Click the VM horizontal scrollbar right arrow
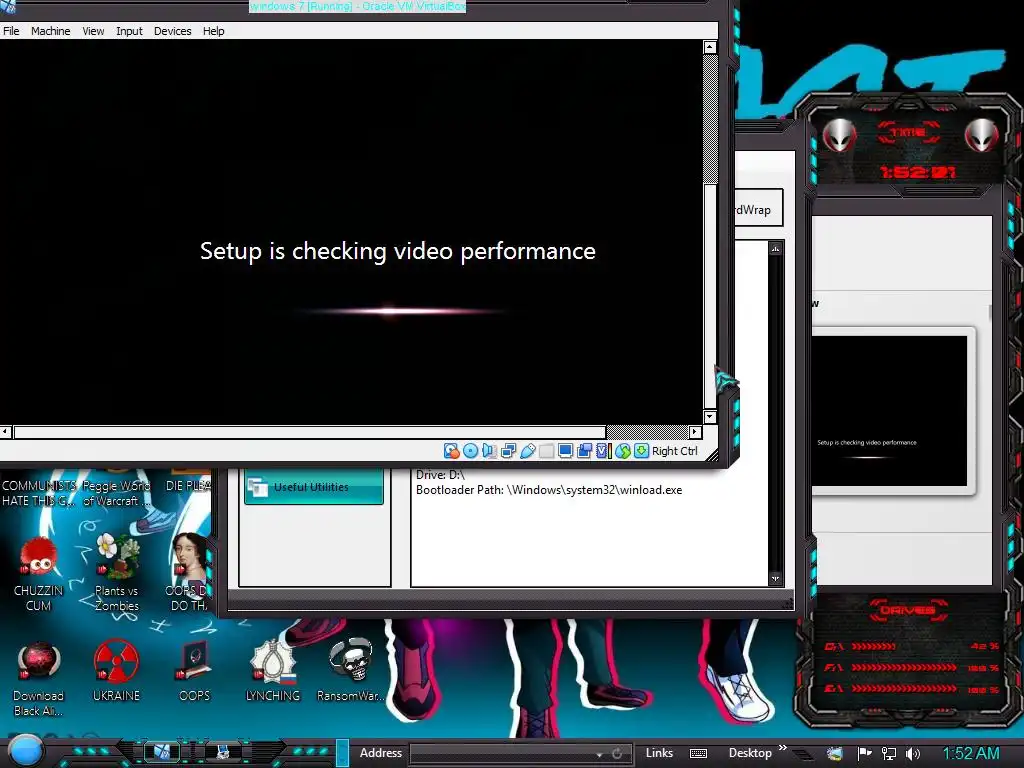 pyautogui.click(x=695, y=432)
